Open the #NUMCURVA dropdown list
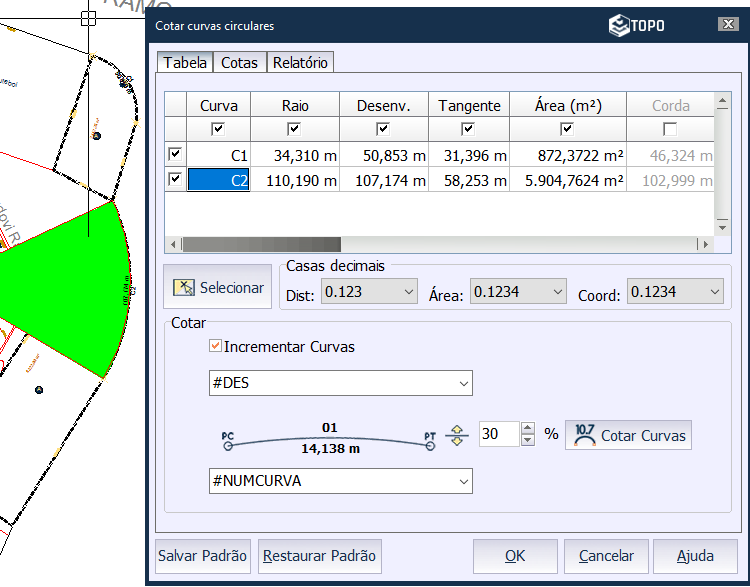Screen dimensions: 750x587 (x=462, y=481)
